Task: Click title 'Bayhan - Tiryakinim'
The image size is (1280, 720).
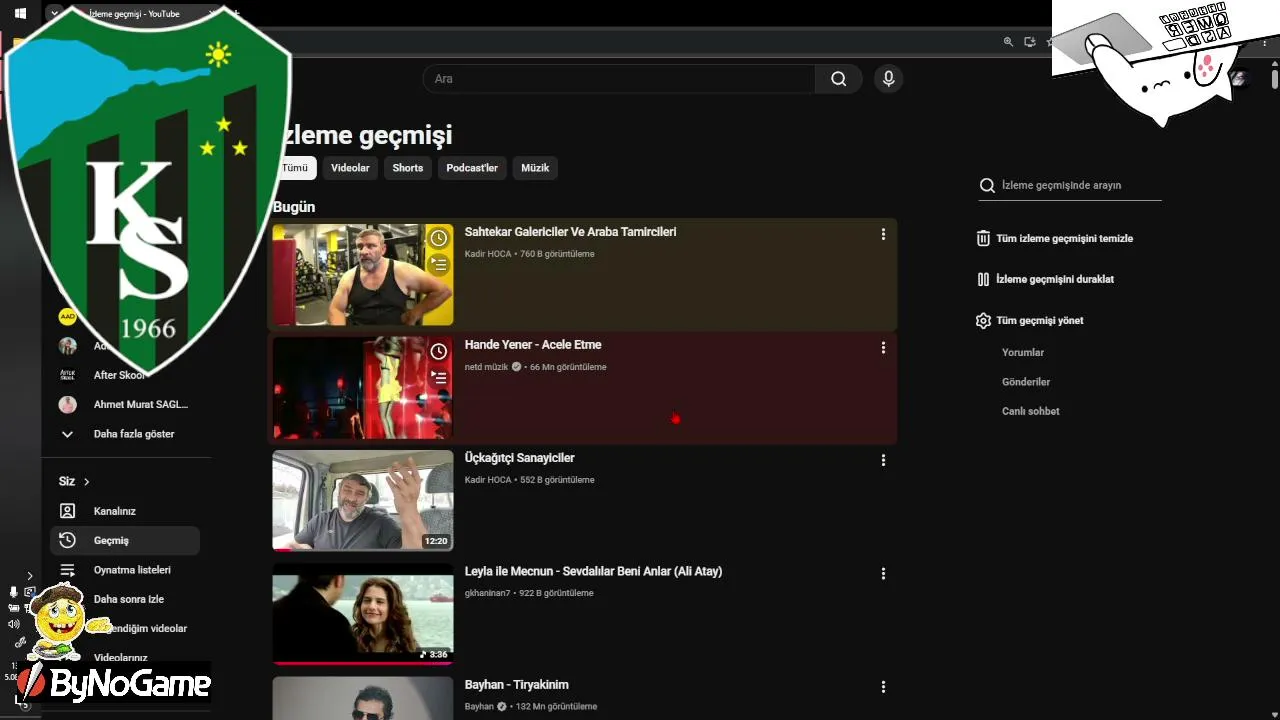Action: 516,685
